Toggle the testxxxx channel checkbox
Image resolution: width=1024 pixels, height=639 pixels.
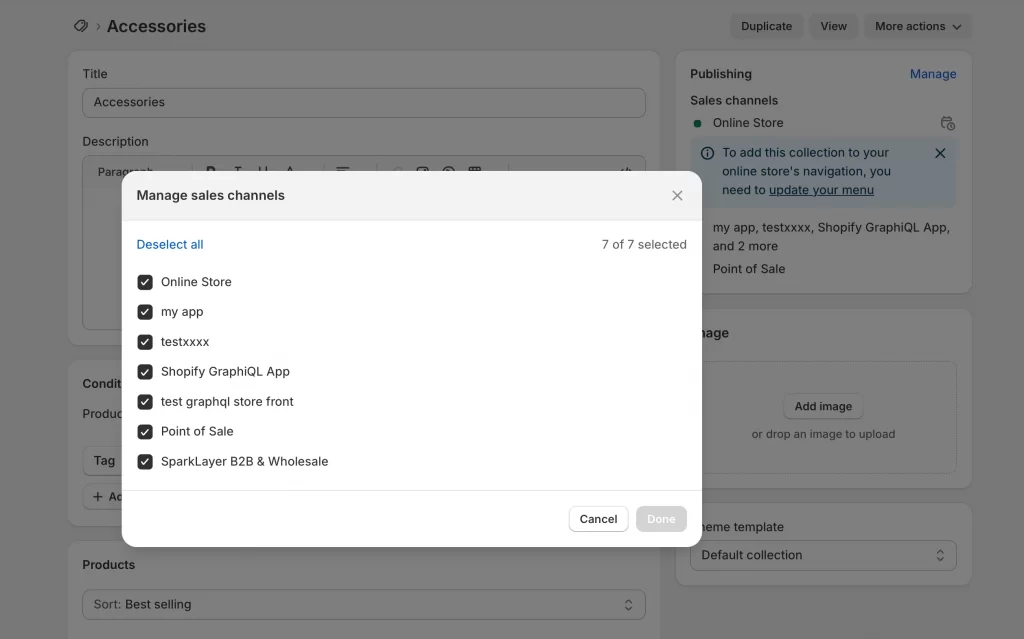(145, 342)
